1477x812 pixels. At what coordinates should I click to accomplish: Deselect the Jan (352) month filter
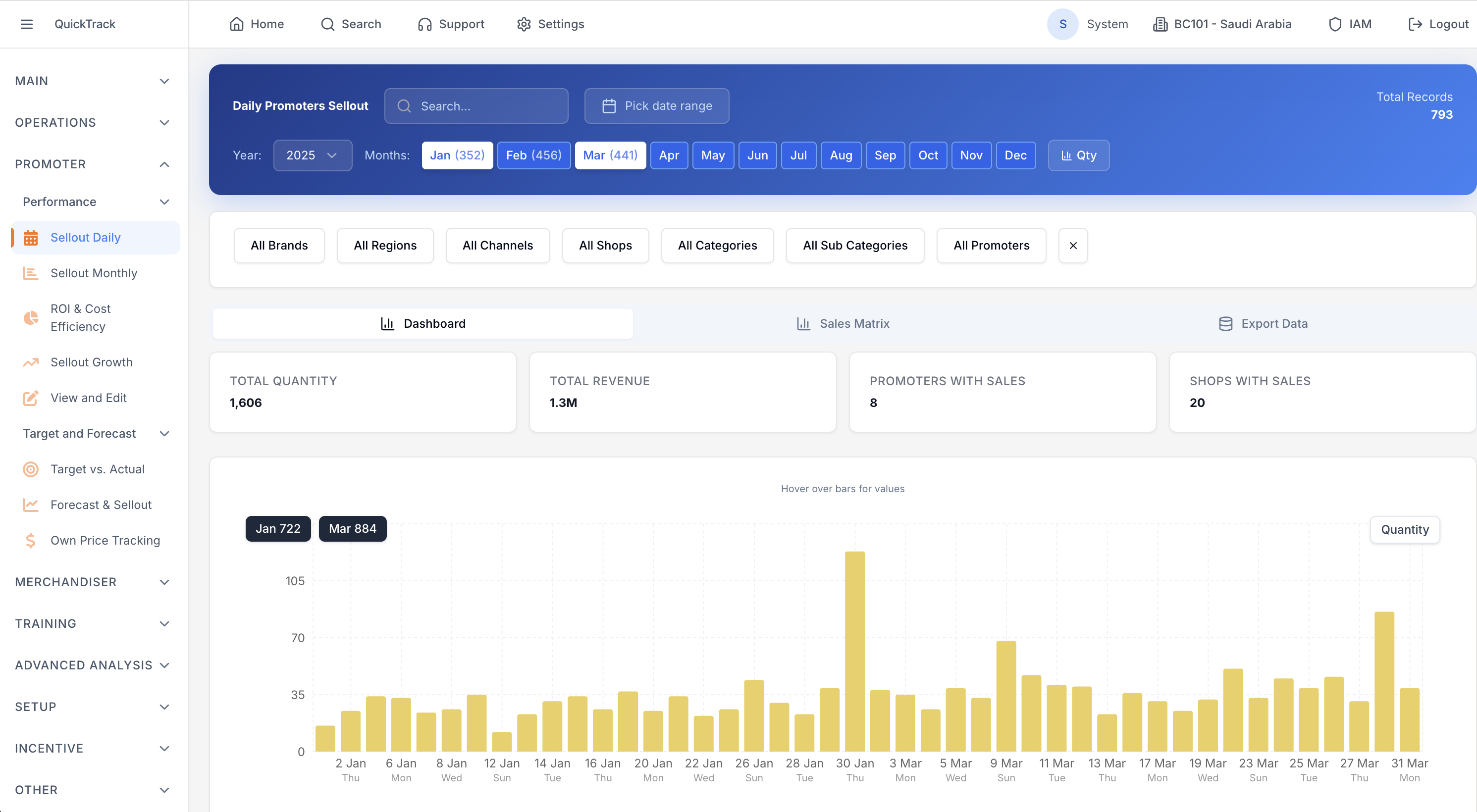pyautogui.click(x=457, y=155)
